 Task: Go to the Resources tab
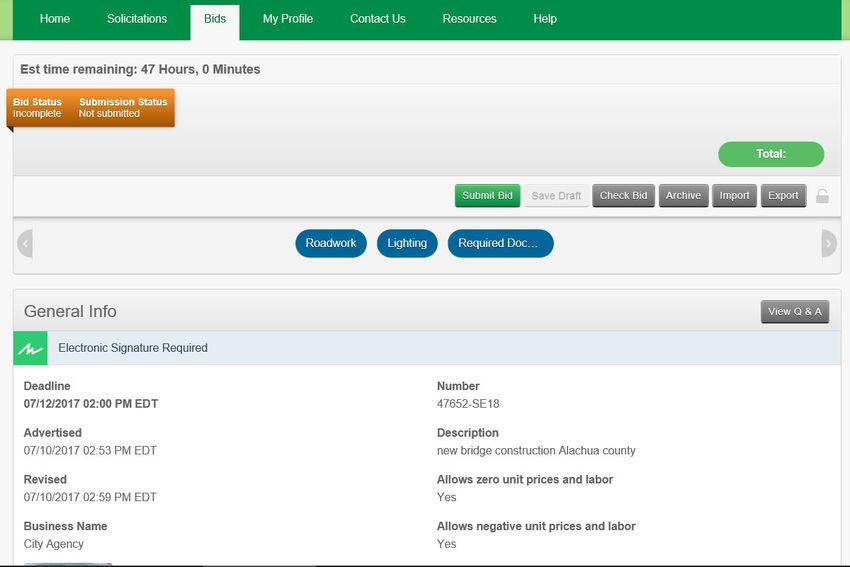(469, 19)
